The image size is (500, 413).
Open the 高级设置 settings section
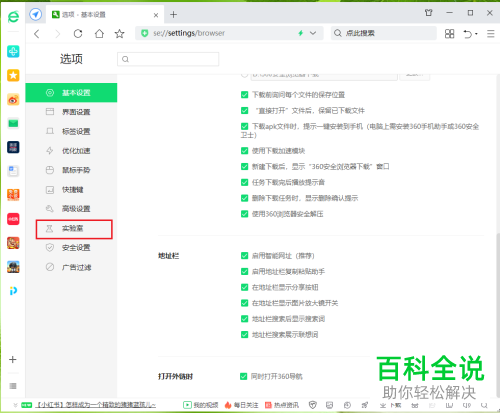pos(71,209)
